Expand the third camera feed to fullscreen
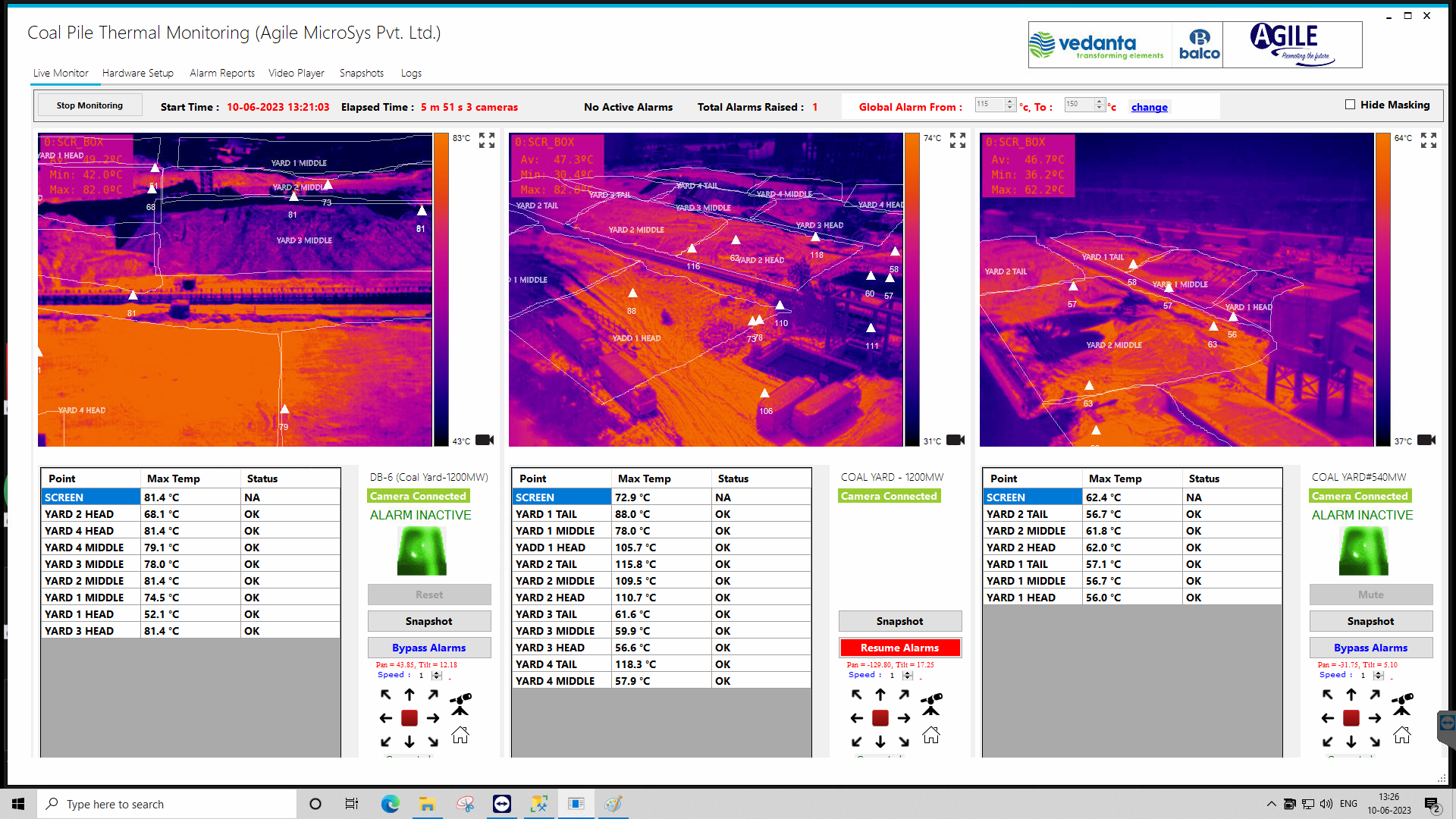Viewport: 1456px width, 819px height. point(1429,140)
